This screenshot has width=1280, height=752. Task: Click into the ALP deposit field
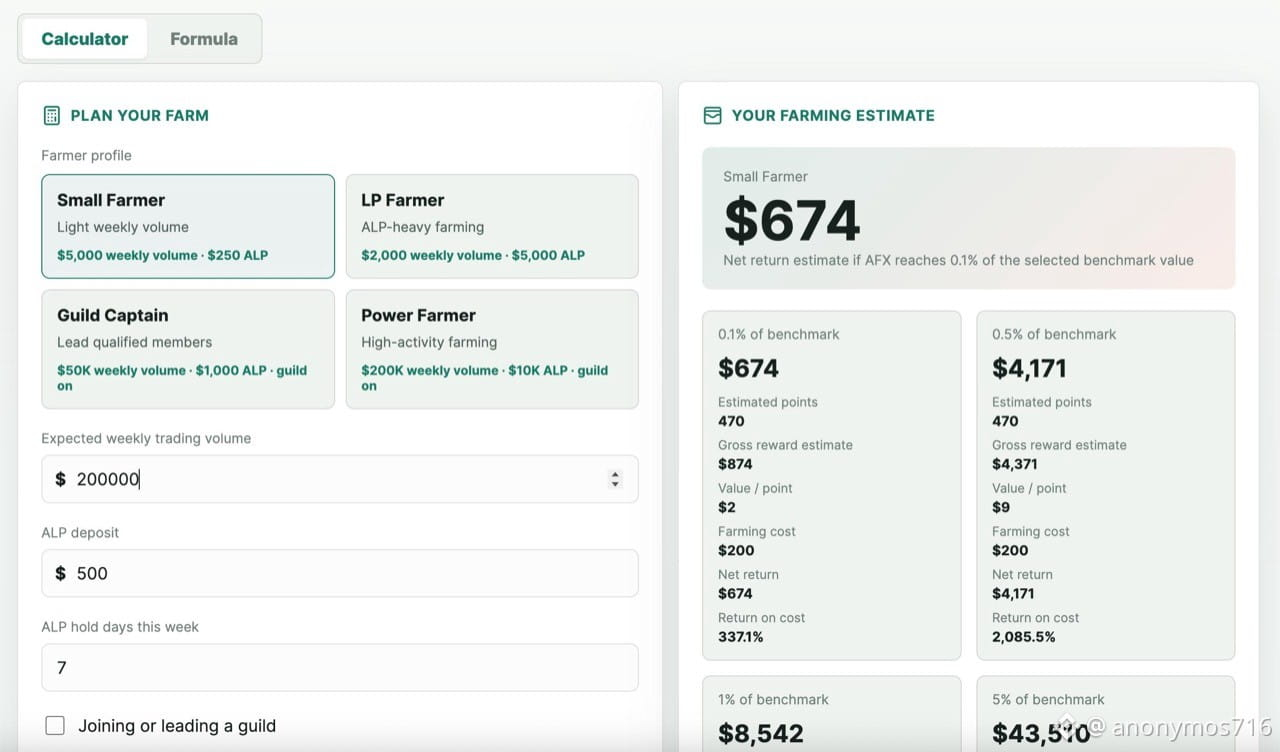pyautogui.click(x=340, y=573)
